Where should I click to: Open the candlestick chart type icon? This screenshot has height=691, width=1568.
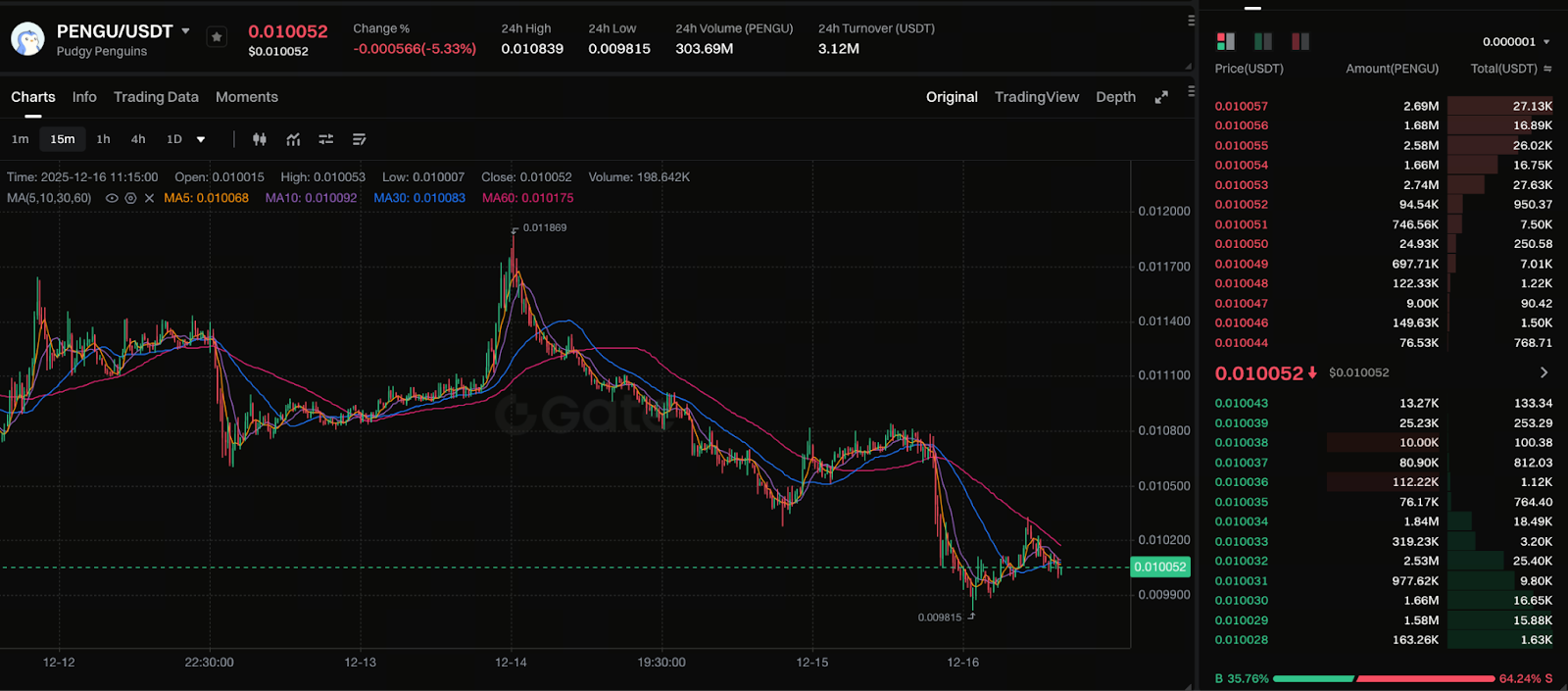coord(260,139)
